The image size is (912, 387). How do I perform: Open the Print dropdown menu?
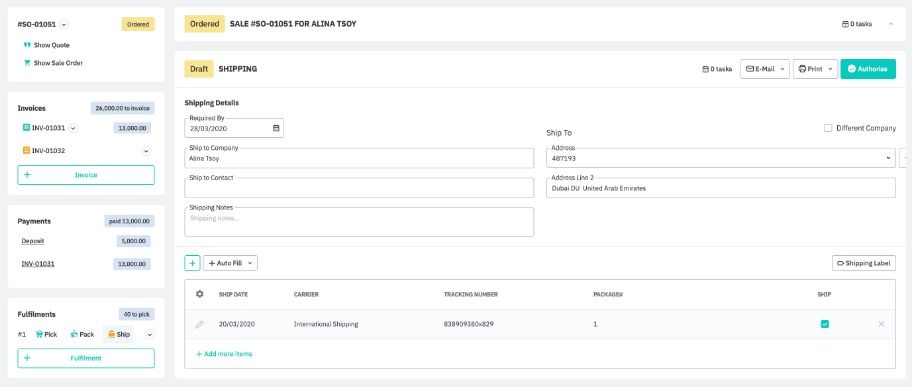click(815, 69)
